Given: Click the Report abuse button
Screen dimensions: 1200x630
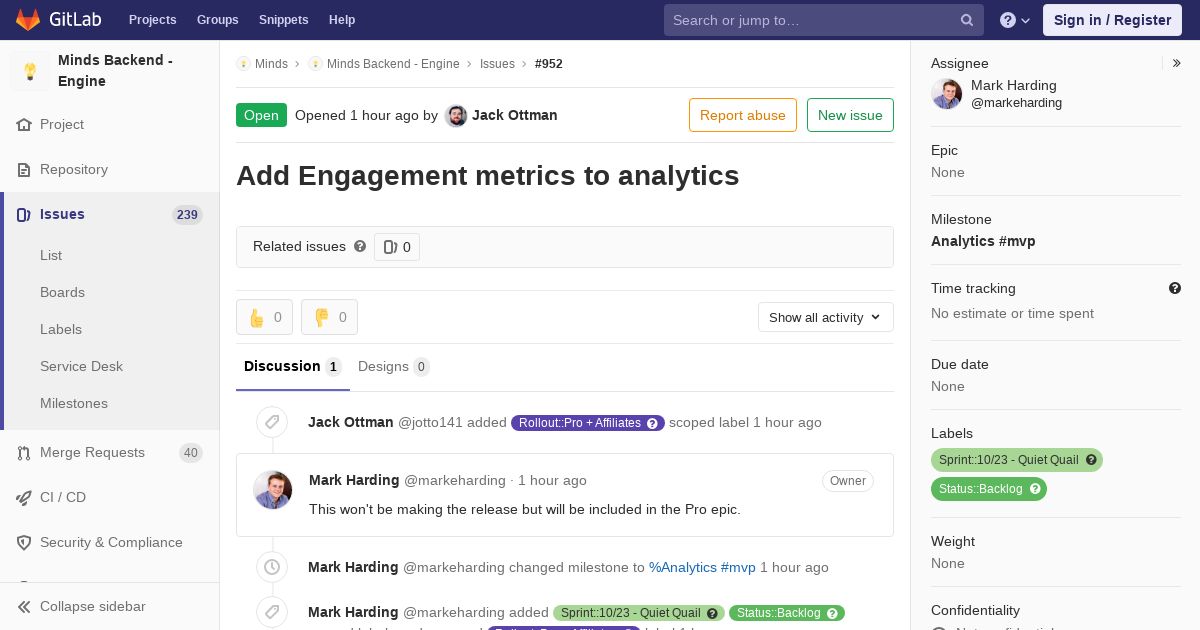Looking at the screenshot, I should coord(742,115).
